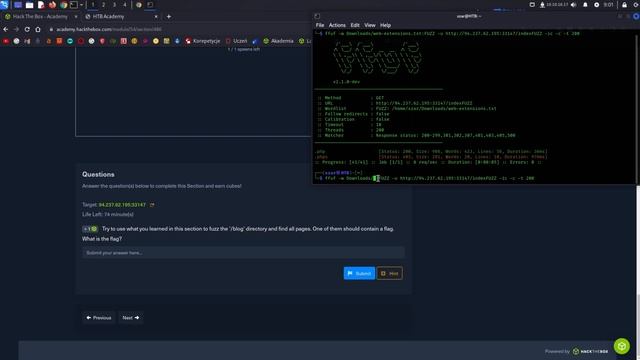Click the network VPN status icon
The width and height of the screenshot is (640, 360).
(542, 5)
